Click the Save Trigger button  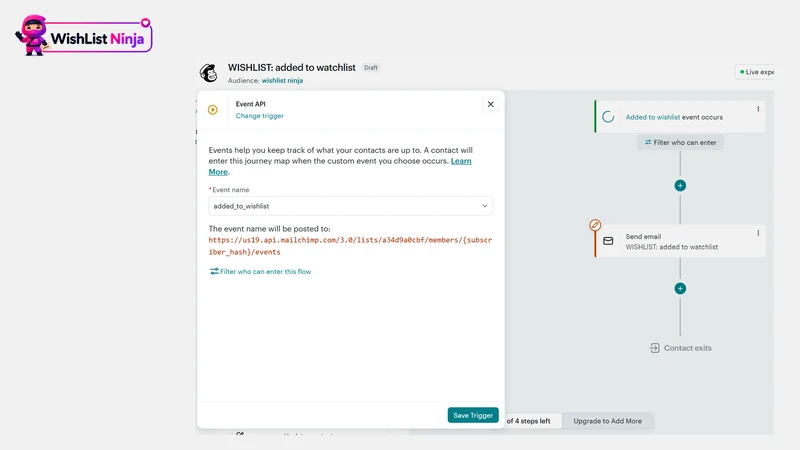pos(473,415)
